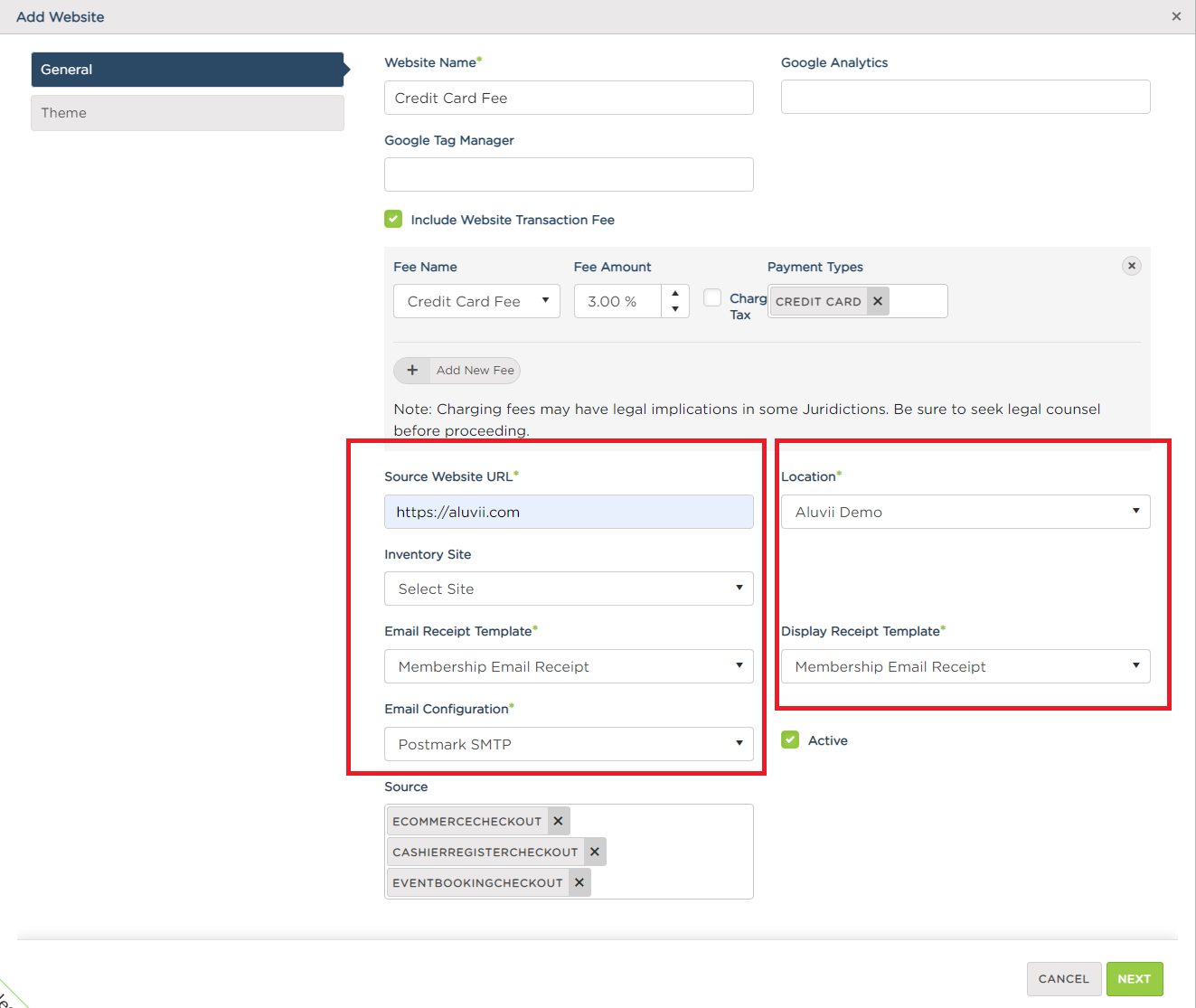Open the Fee Name dropdown

[476, 301]
